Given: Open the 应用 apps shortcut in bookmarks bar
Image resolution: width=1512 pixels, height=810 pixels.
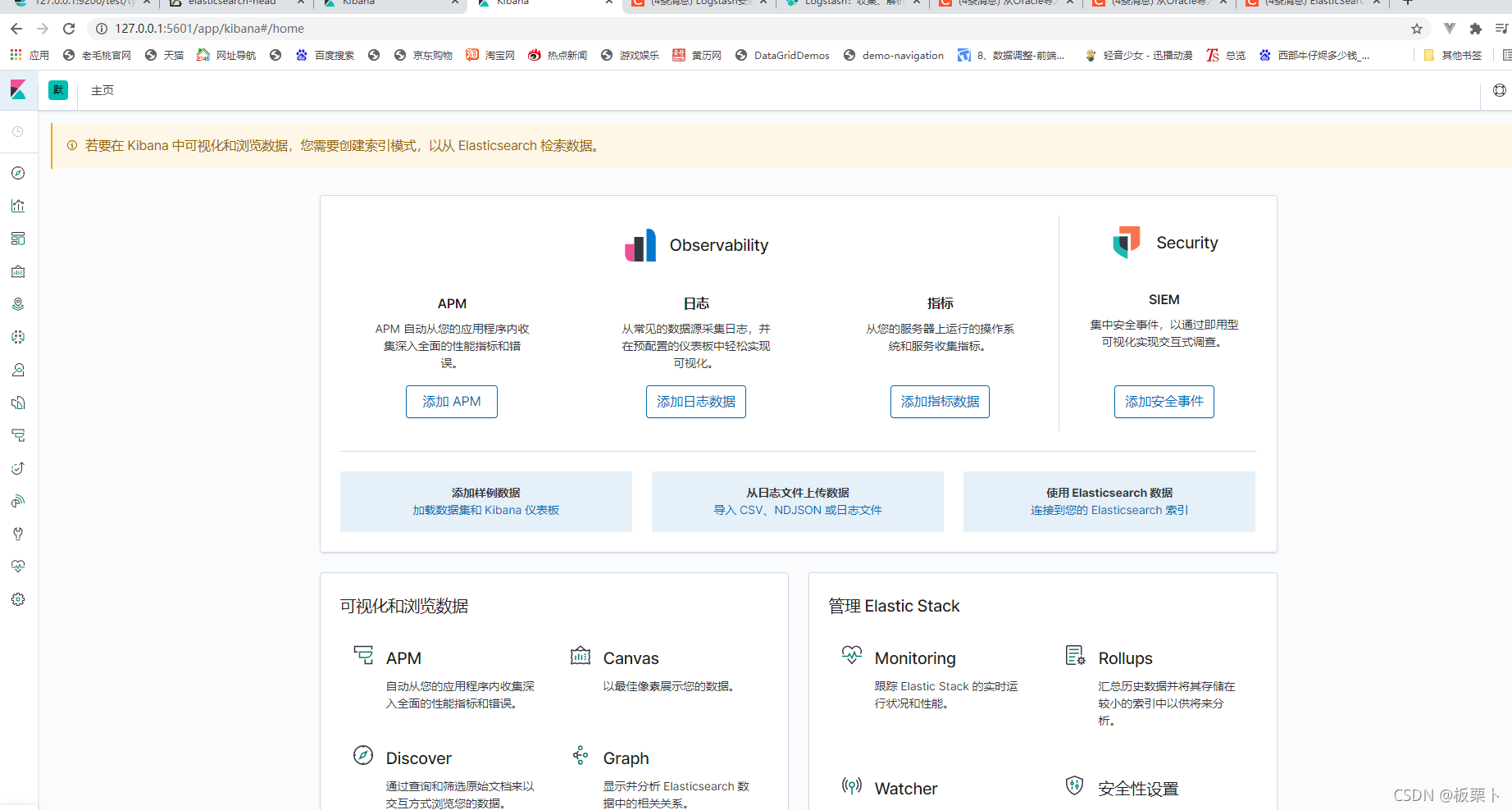Looking at the screenshot, I should (x=30, y=55).
